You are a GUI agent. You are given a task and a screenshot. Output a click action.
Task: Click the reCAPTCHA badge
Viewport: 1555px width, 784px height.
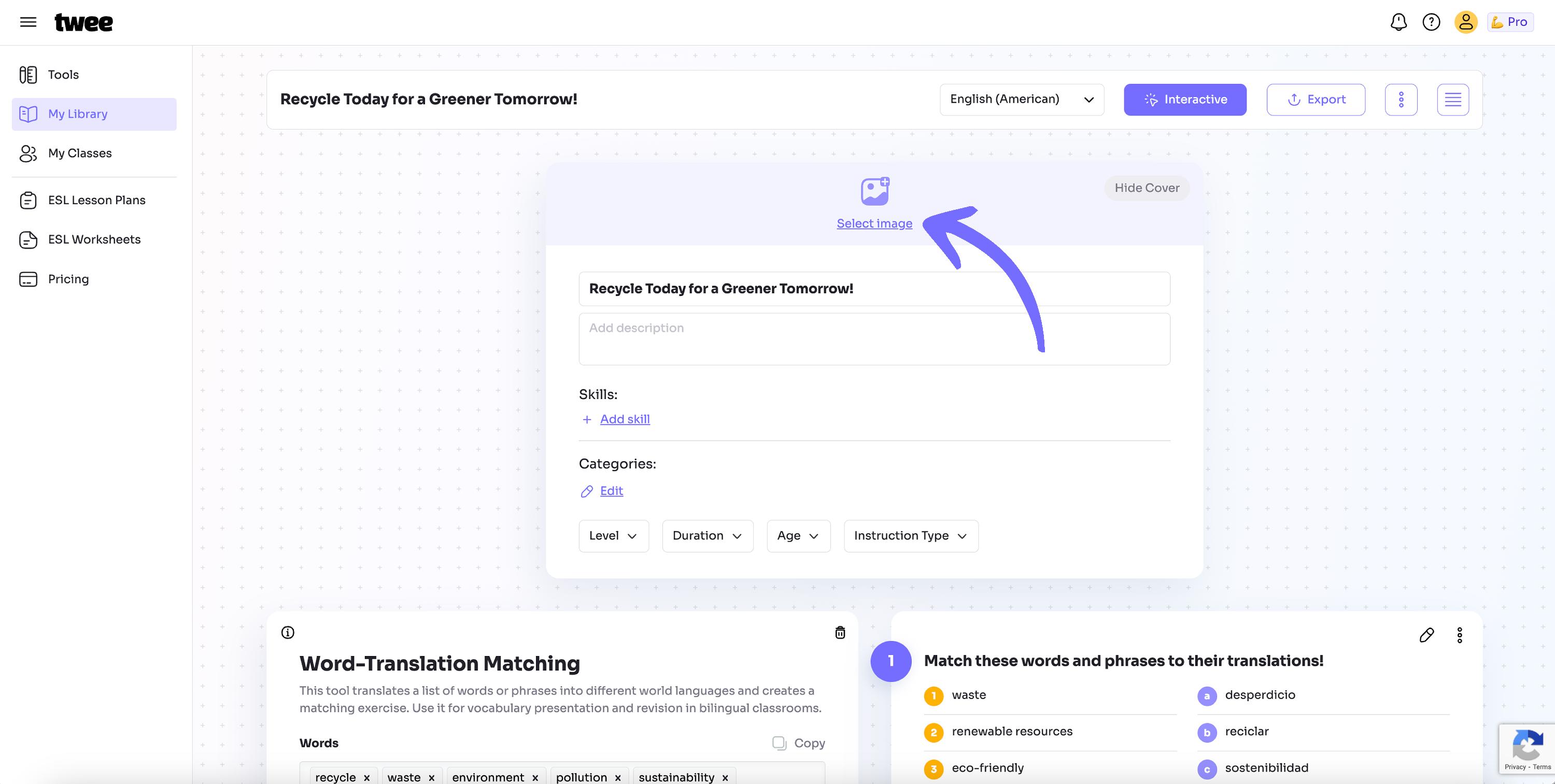1526,749
